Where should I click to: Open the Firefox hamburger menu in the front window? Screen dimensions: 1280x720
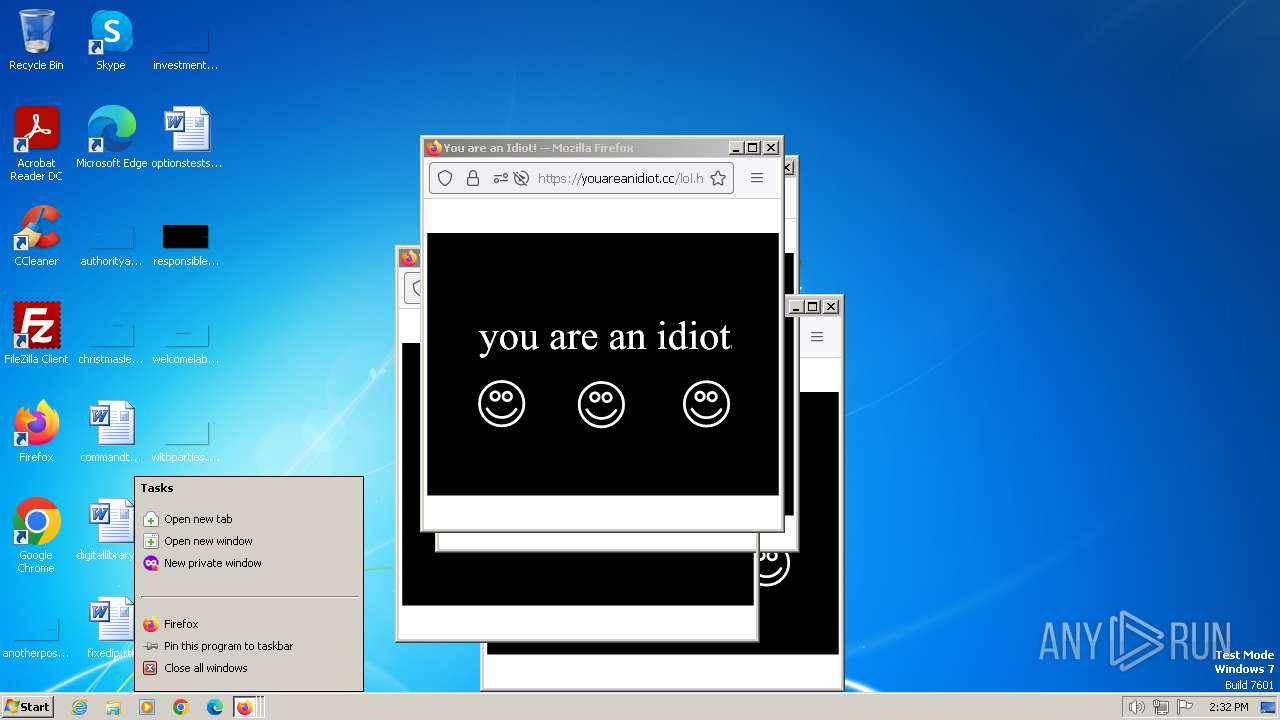(x=757, y=178)
